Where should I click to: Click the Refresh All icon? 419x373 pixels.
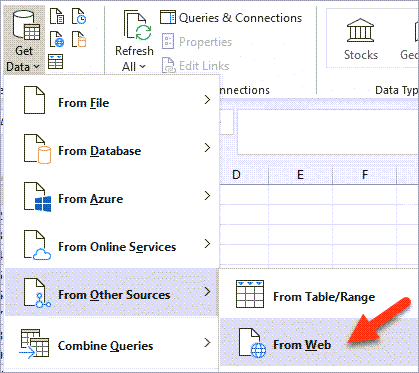138,25
